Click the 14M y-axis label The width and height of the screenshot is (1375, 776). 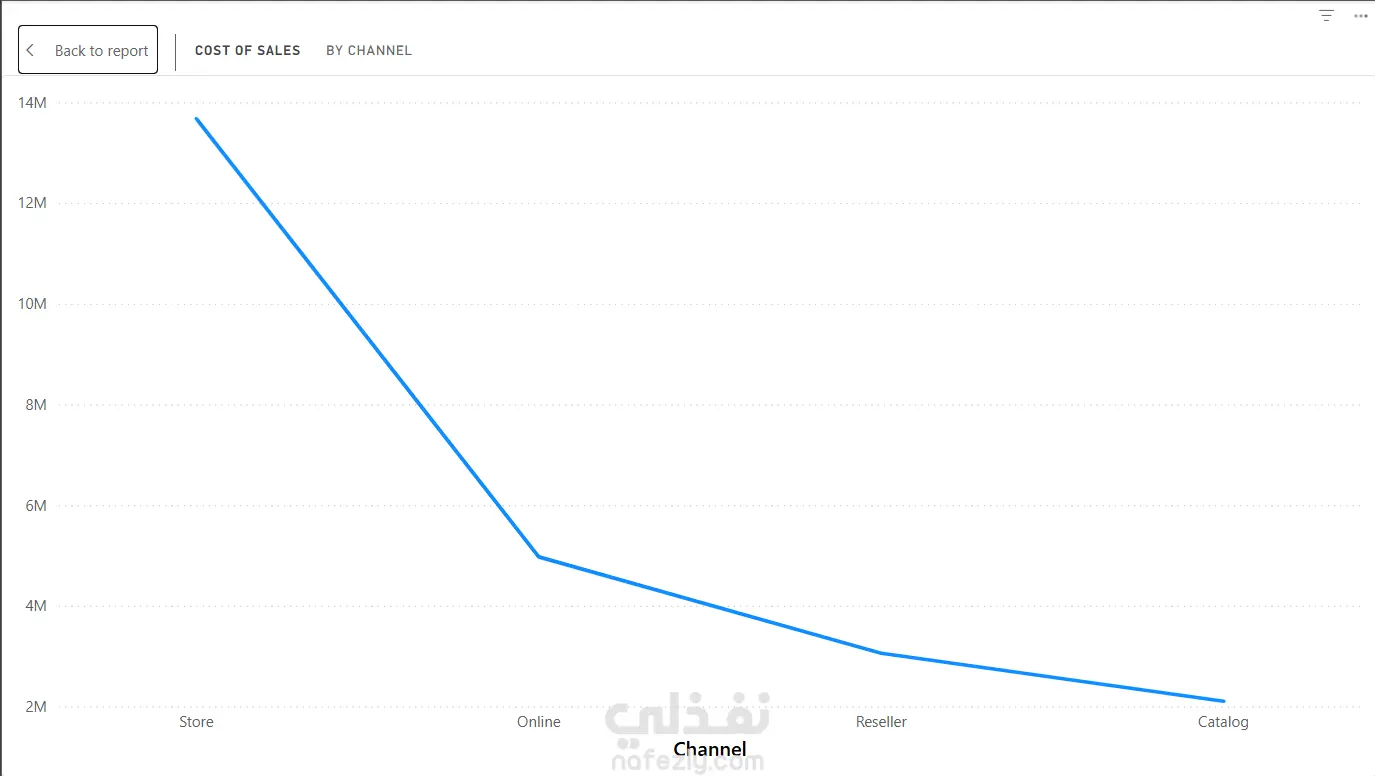pyautogui.click(x=33, y=103)
